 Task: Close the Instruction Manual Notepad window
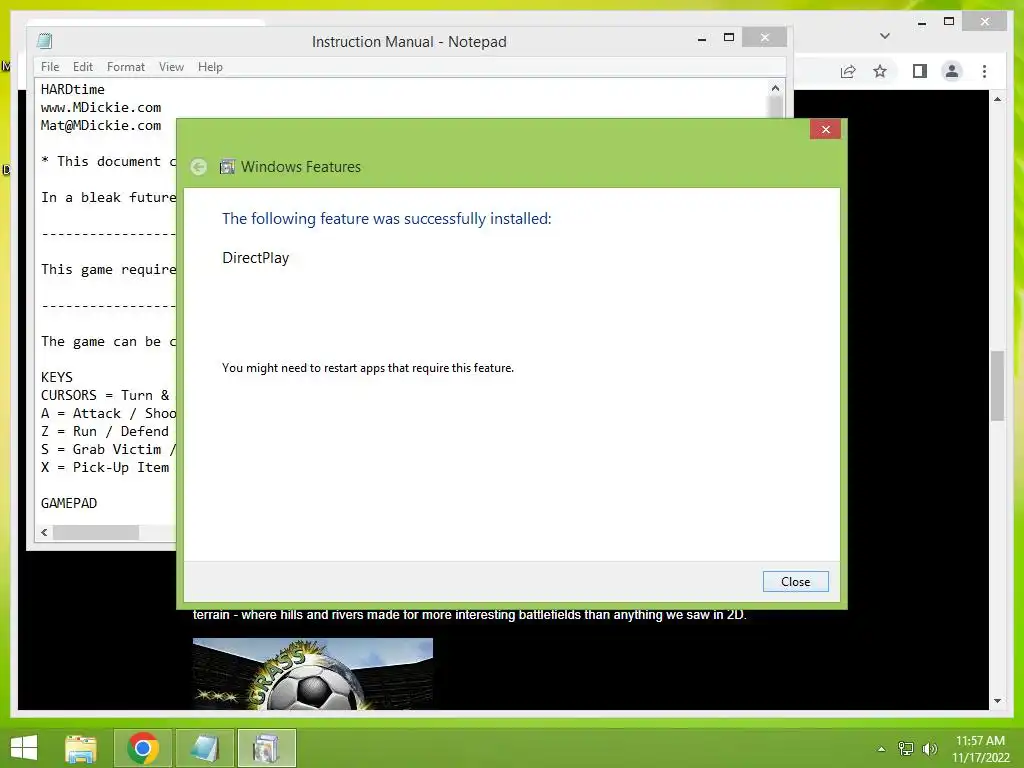(765, 38)
